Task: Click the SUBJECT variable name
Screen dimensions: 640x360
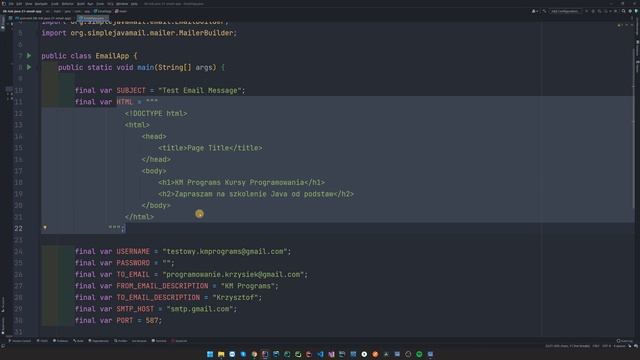Action: coord(131,90)
